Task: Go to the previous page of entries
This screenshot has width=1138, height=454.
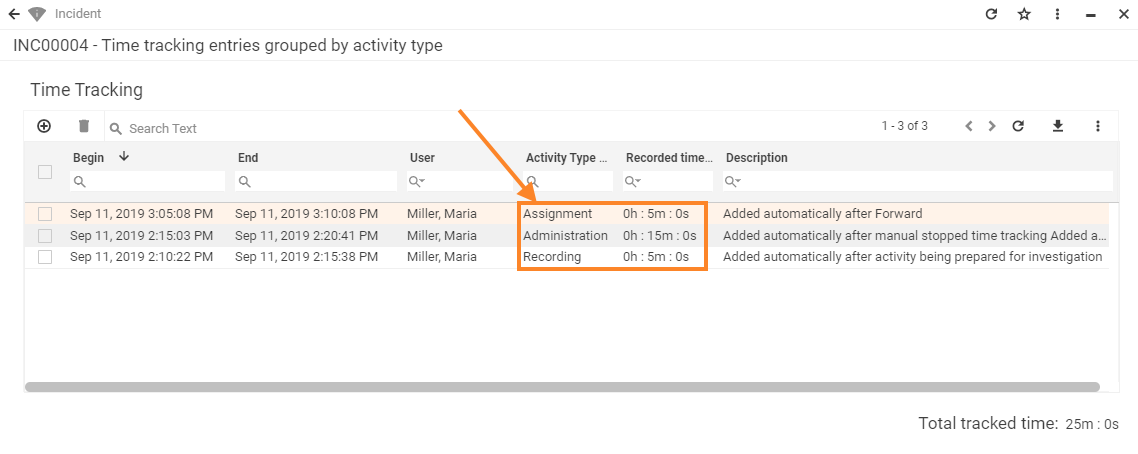Action: point(969,126)
